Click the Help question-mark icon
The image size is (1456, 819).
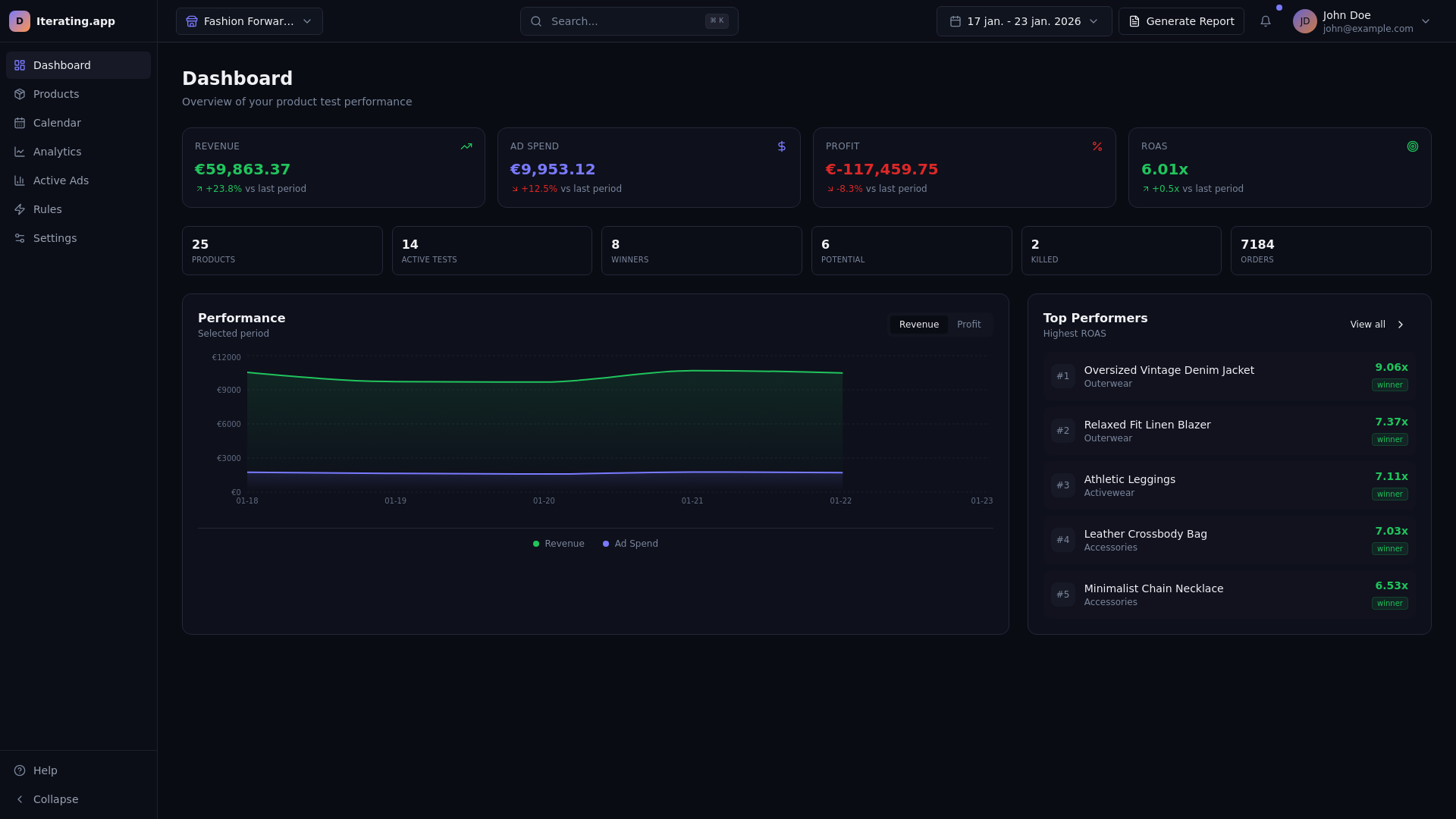point(20,770)
